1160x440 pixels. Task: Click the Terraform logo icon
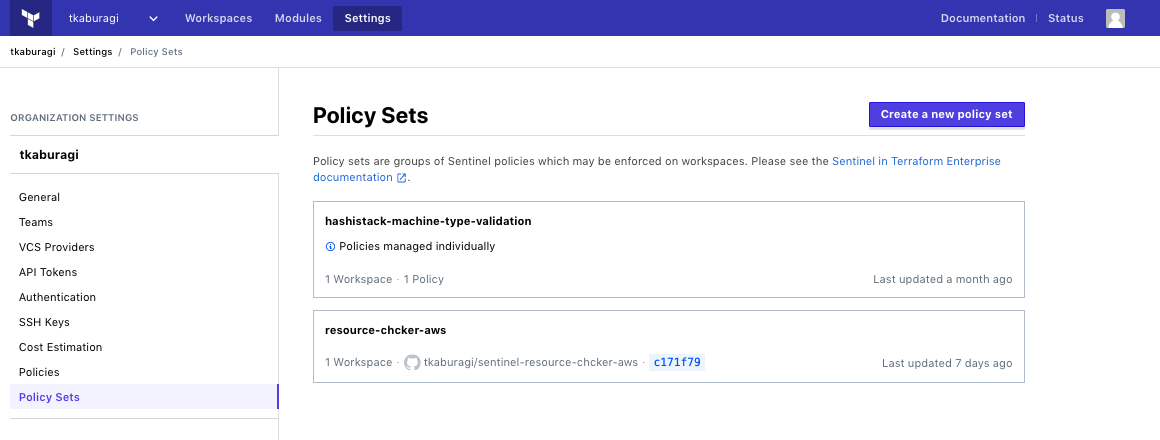click(x=30, y=18)
